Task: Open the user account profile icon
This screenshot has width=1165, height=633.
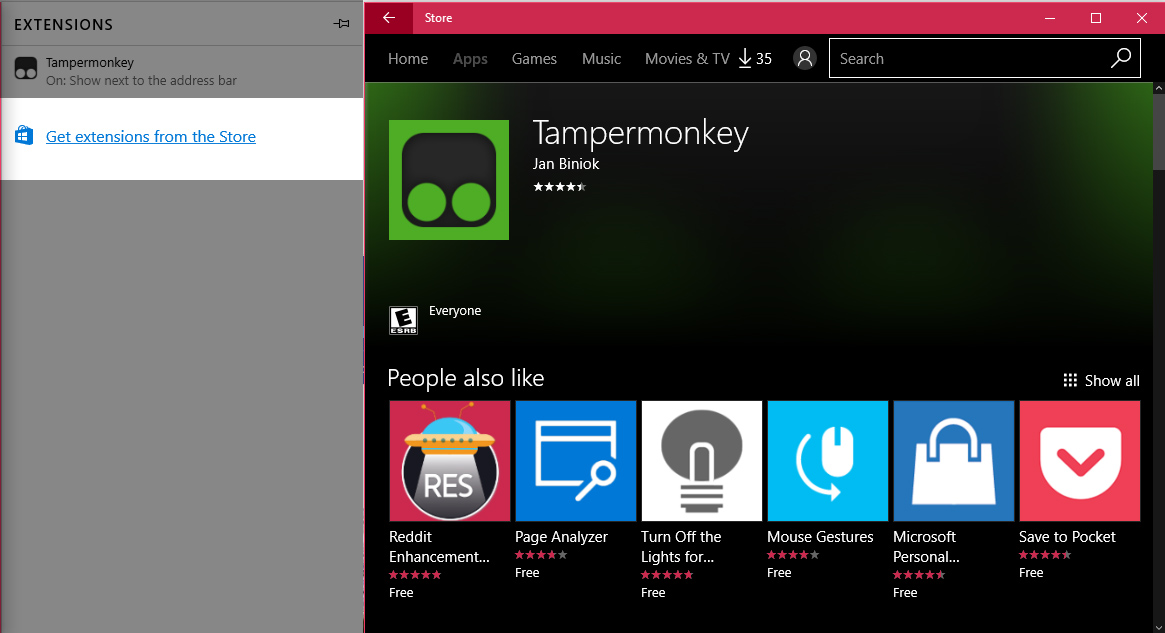Action: pos(805,59)
